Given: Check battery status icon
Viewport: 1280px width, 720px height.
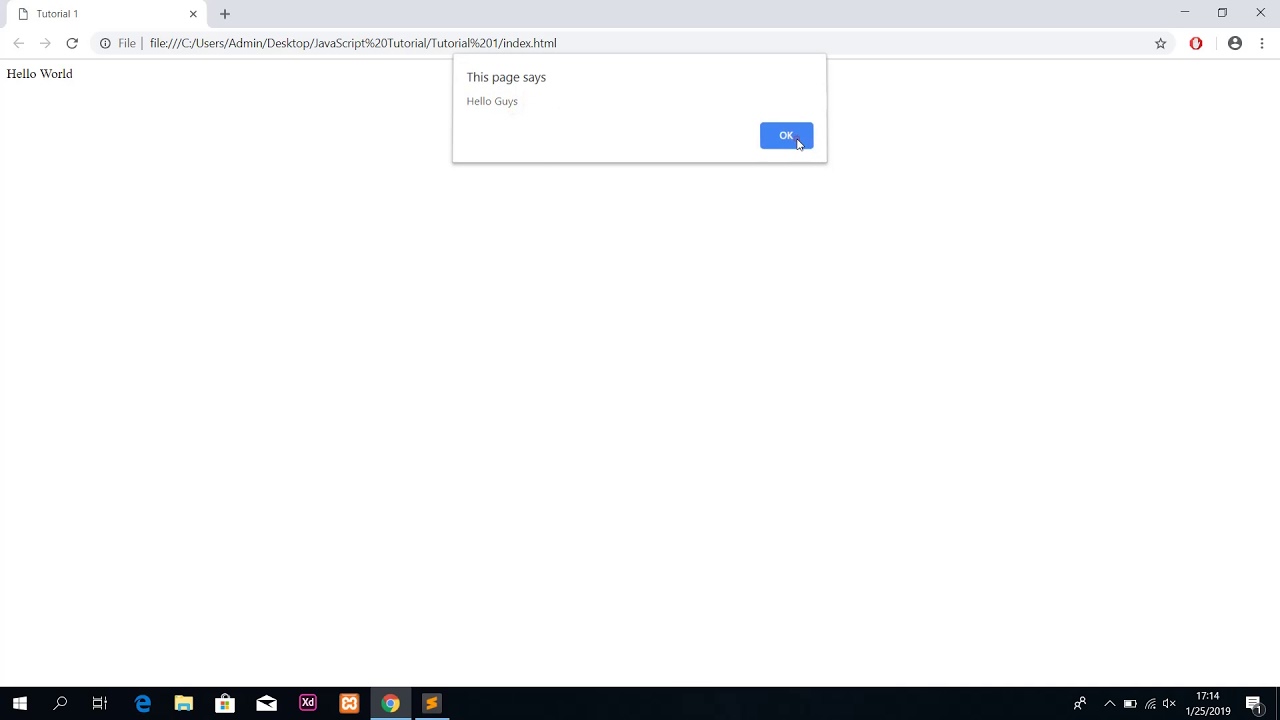Looking at the screenshot, I should pos(1130,704).
